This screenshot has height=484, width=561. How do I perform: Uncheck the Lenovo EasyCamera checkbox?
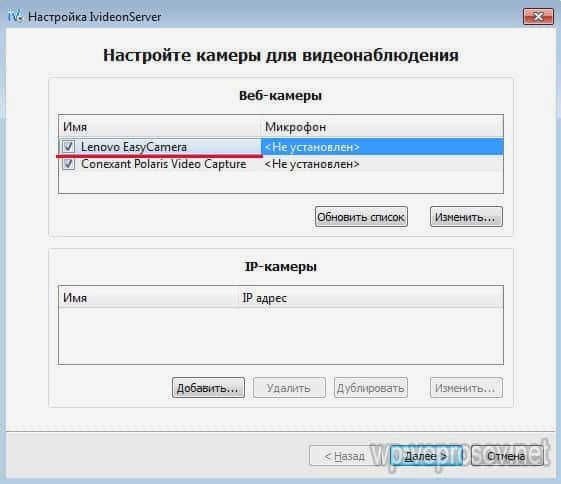click(68, 146)
